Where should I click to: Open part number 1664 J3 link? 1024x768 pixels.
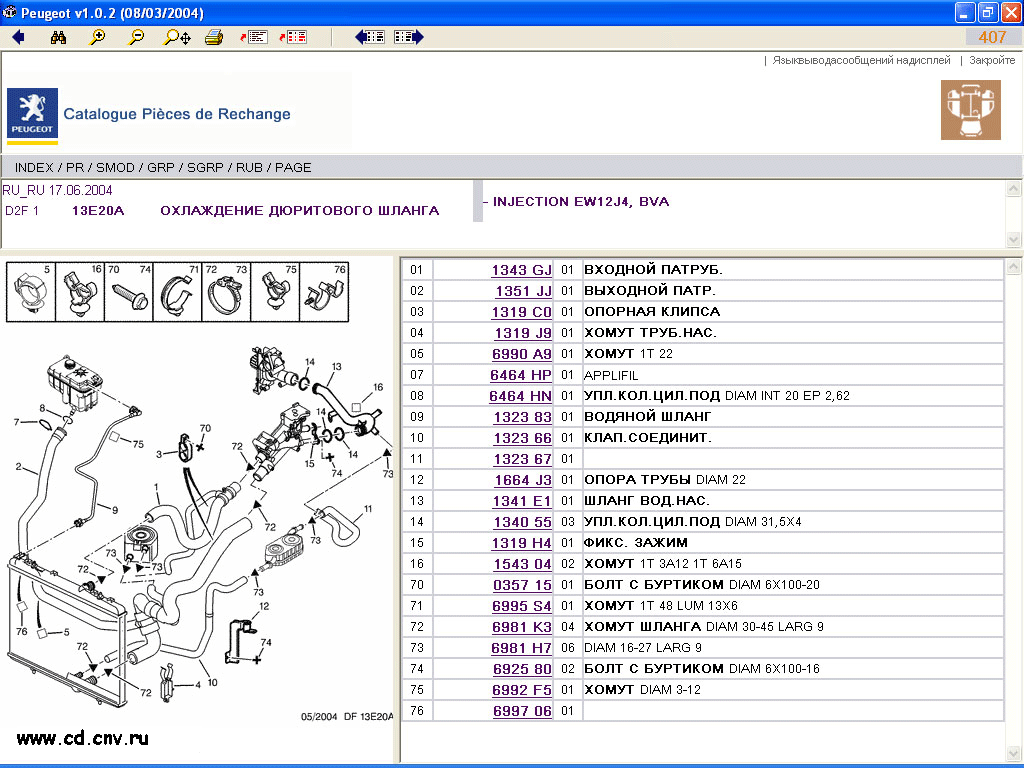tap(522, 480)
